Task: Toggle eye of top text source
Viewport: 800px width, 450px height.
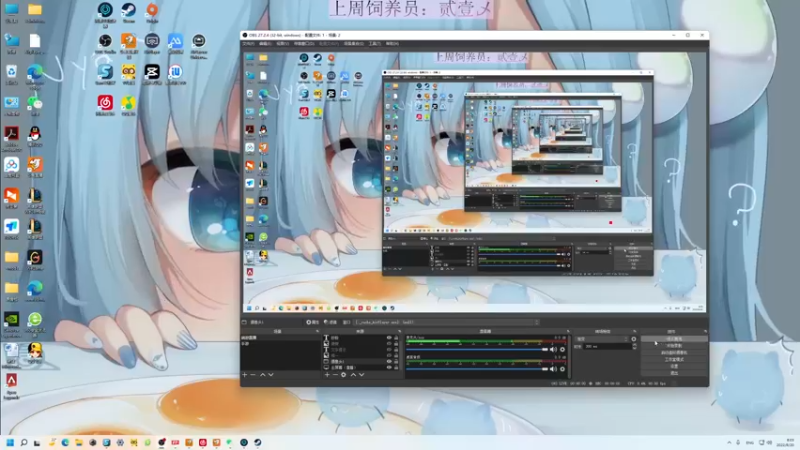Action: [x=389, y=338]
